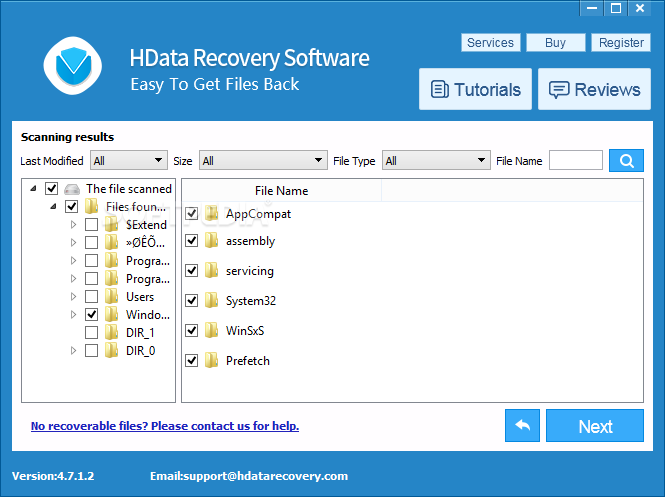Click the Buy button

tap(556, 42)
